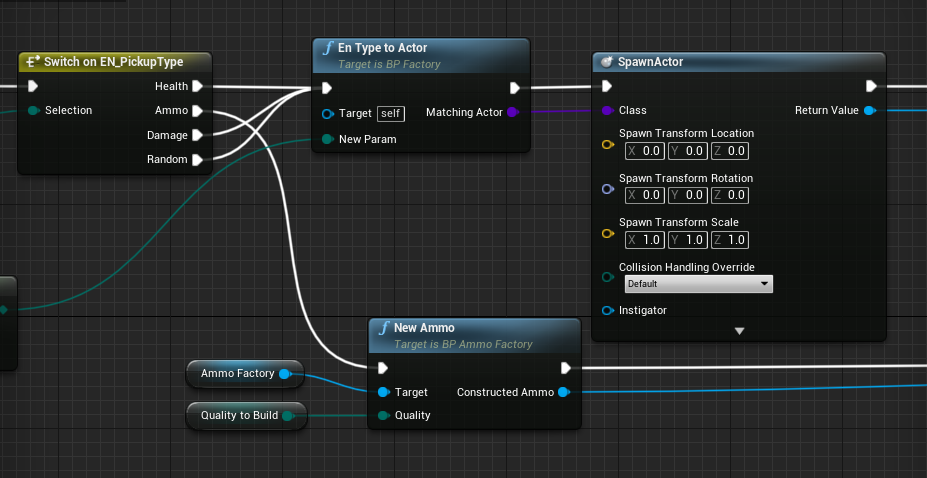The height and width of the screenshot is (478, 927).
Task: Click the Matching Actor output pin
Action: tap(513, 112)
